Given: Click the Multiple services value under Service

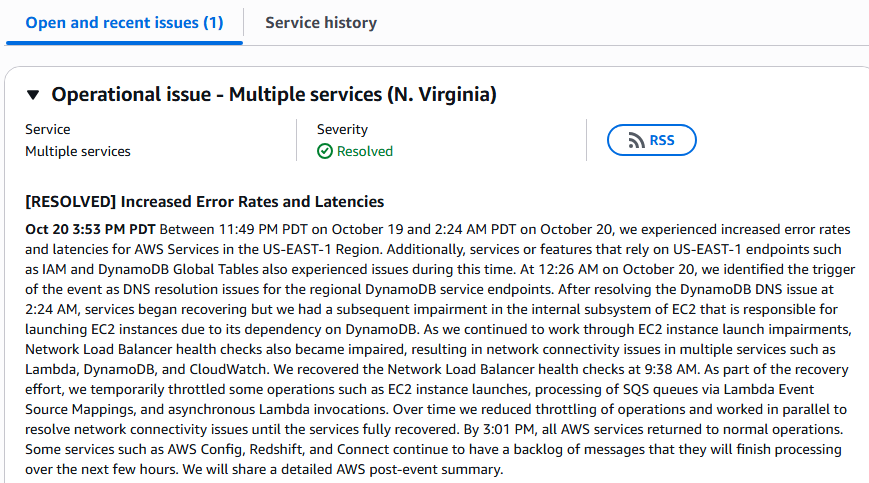Looking at the screenshot, I should click(78, 152).
